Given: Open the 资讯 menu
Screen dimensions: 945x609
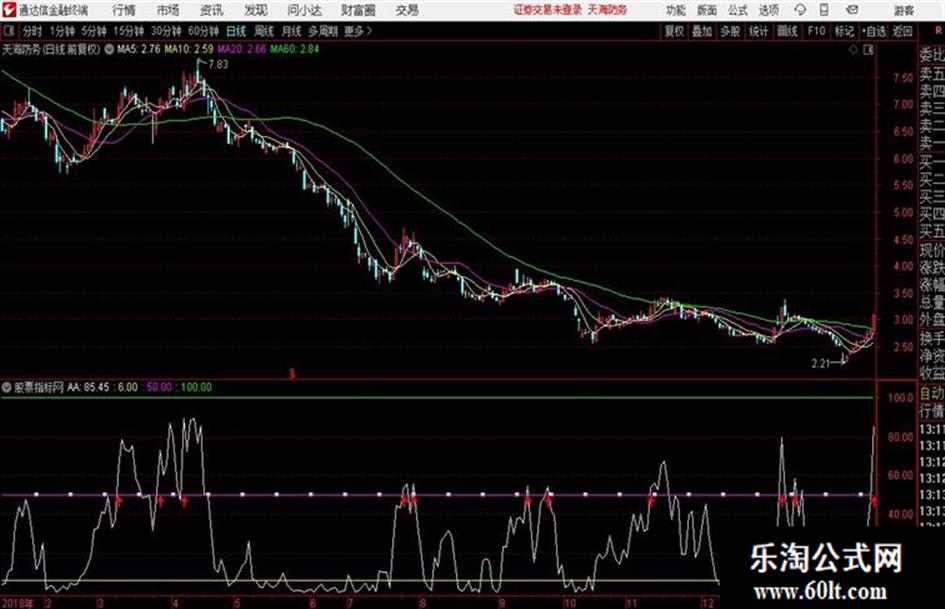Looking at the screenshot, I should [x=212, y=10].
